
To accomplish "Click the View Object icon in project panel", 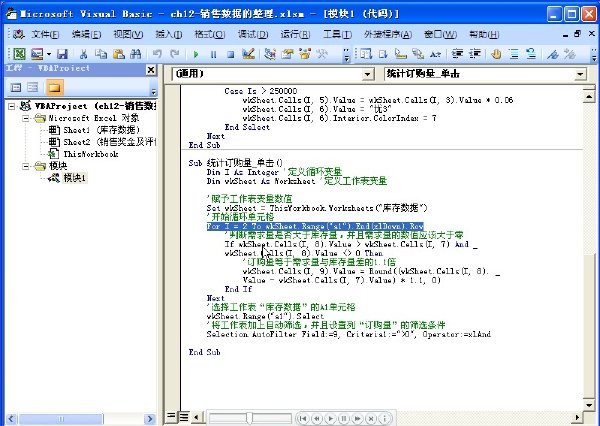I will point(33,88).
